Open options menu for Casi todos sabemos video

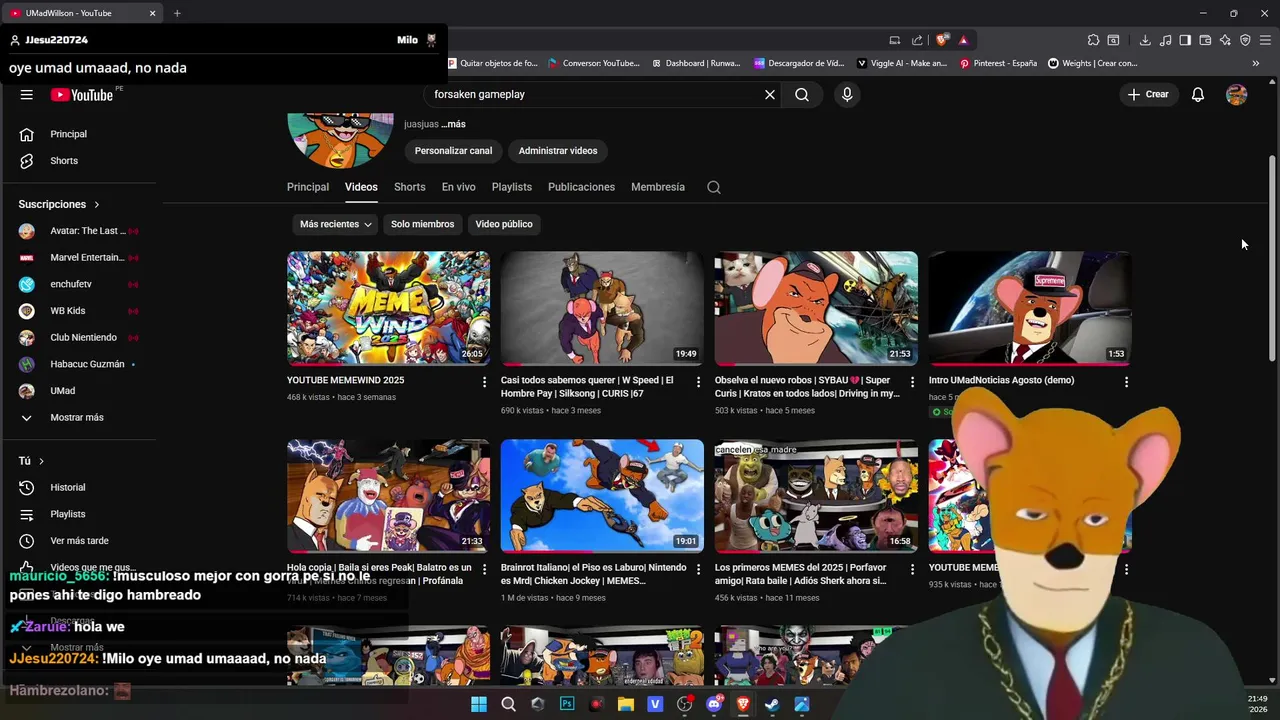699,382
